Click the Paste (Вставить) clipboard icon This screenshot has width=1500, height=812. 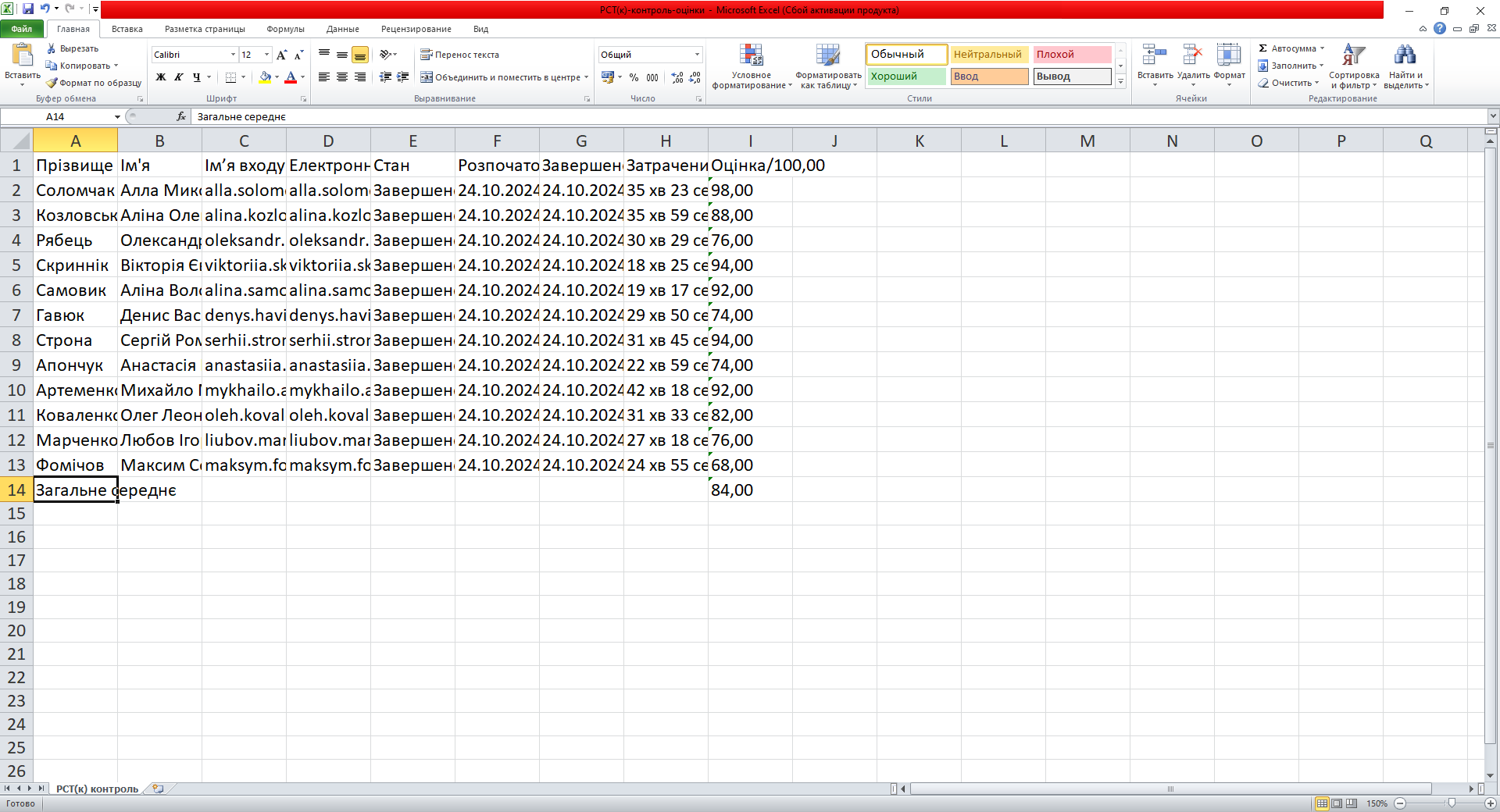(22, 56)
